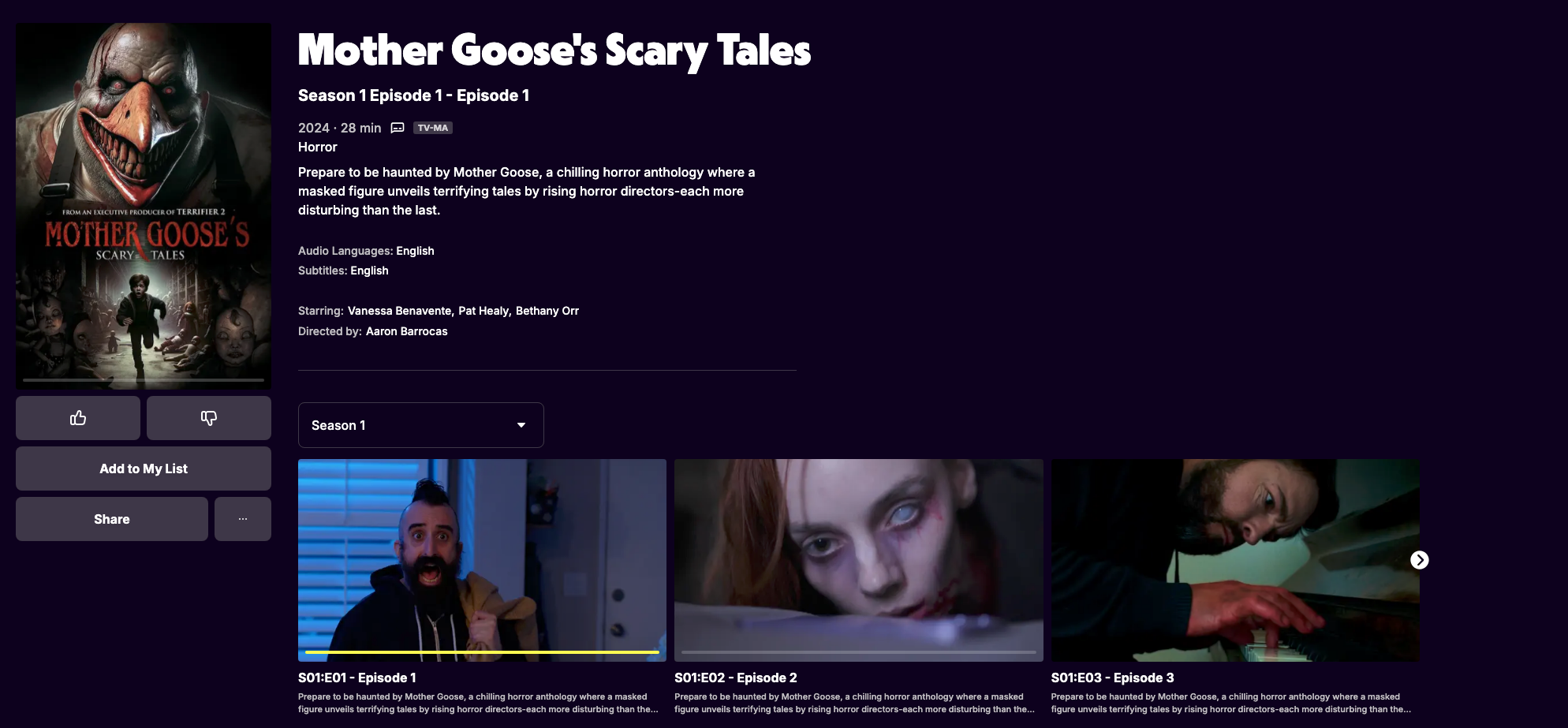Open the three-dot more options button

point(243,519)
